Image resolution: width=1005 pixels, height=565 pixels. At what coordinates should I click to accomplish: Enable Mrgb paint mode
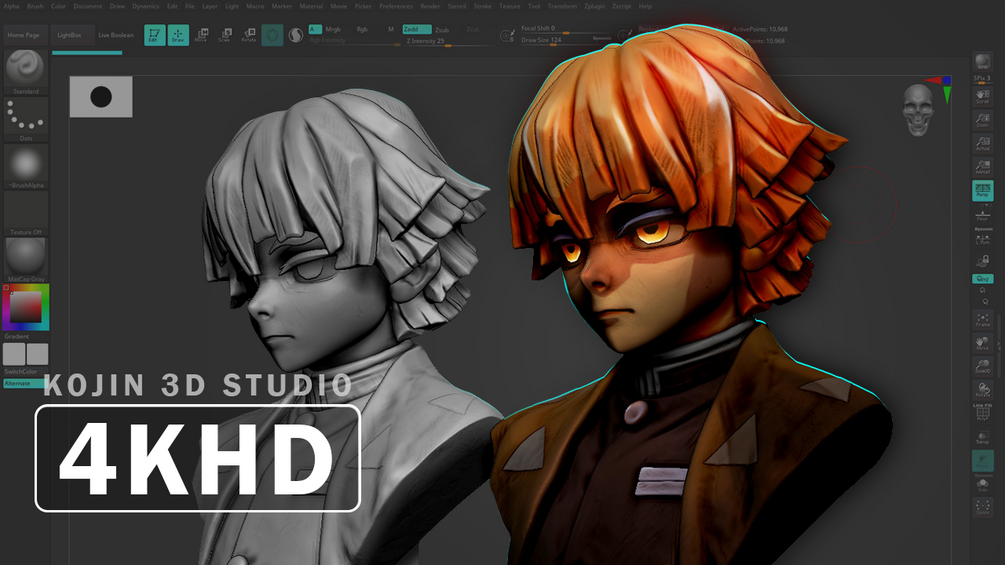333,29
